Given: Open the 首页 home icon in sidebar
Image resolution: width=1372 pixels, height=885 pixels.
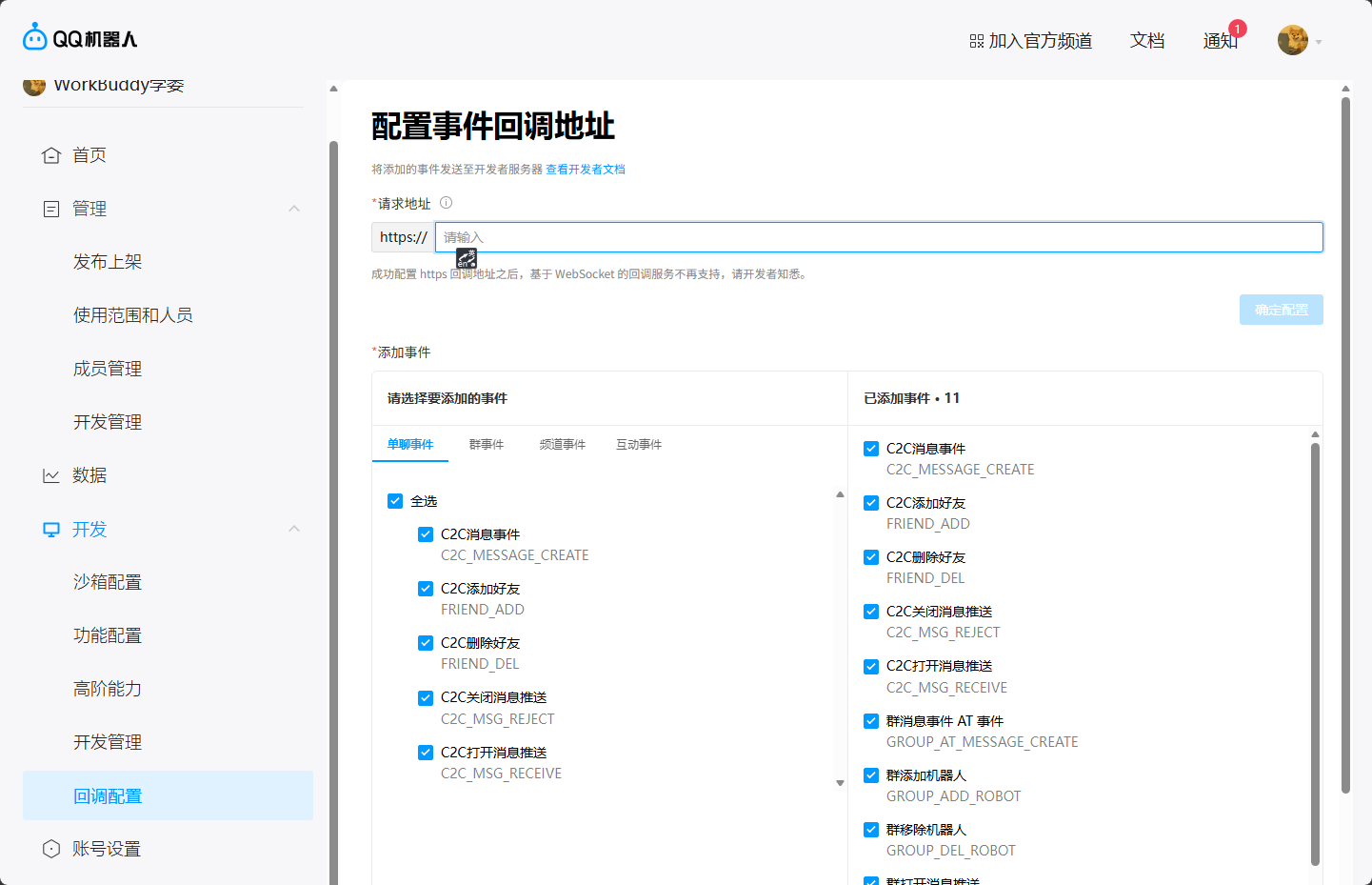Looking at the screenshot, I should pyautogui.click(x=51, y=154).
